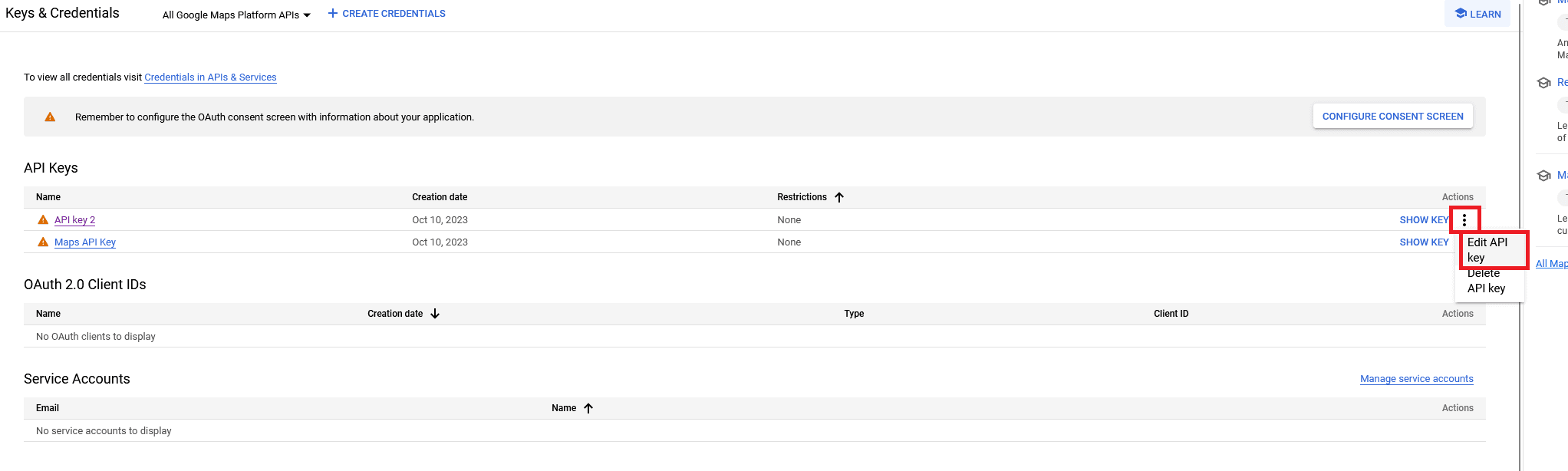Click warning icon next to Maps API Key
This screenshot has height=471, width=1568.
(44, 242)
